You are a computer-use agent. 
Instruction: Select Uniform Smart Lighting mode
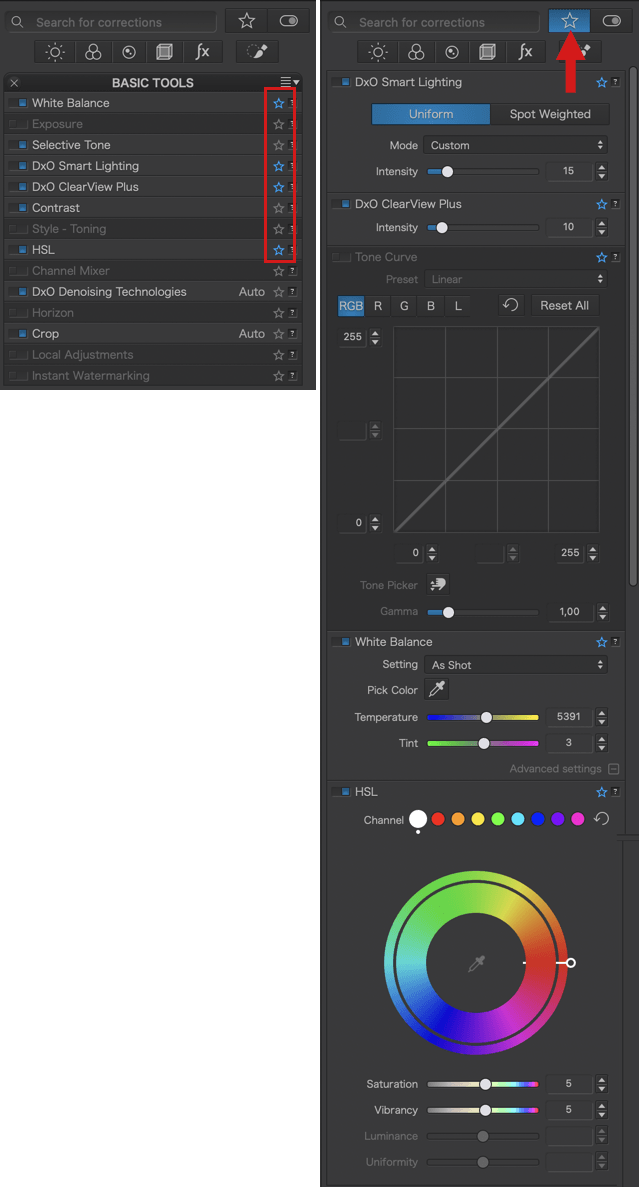(x=431, y=114)
